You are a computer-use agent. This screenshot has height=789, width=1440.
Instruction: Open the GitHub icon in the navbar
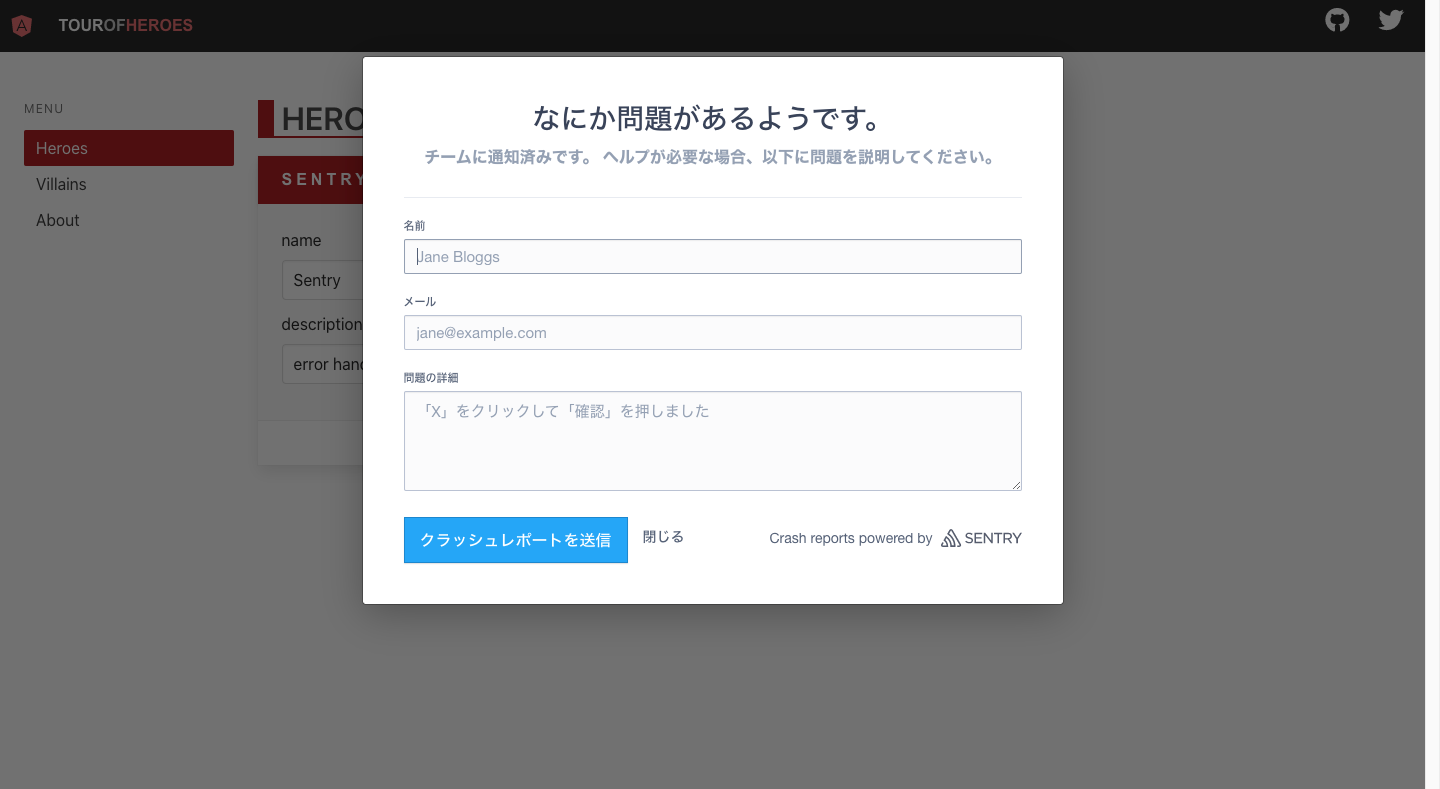1337,20
